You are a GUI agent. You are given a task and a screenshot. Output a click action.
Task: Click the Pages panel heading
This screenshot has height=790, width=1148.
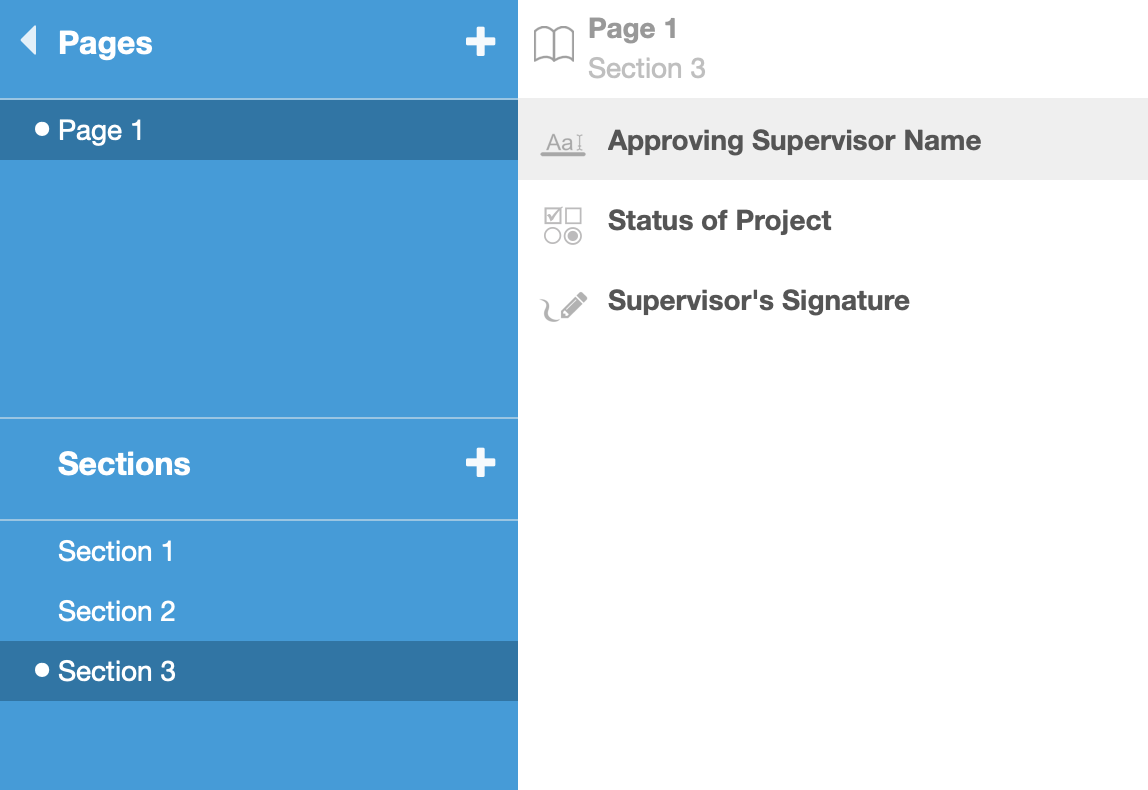(105, 43)
